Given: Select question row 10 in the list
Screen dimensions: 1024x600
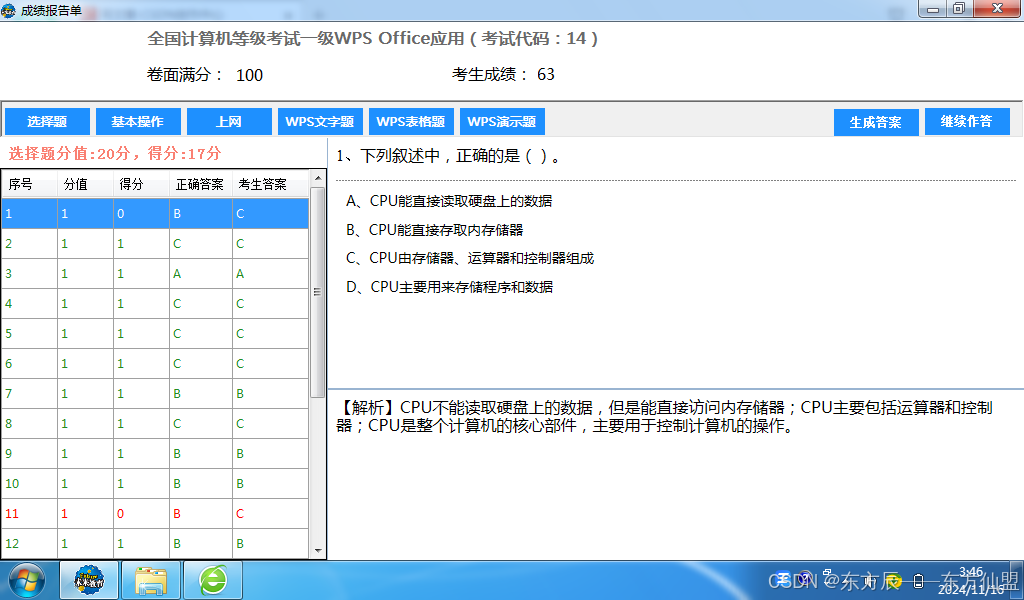Looking at the screenshot, I should tap(155, 484).
